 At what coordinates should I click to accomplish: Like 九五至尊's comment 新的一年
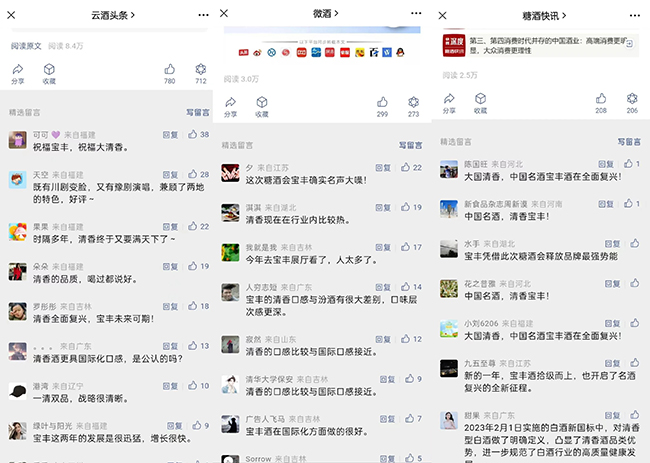635,363
